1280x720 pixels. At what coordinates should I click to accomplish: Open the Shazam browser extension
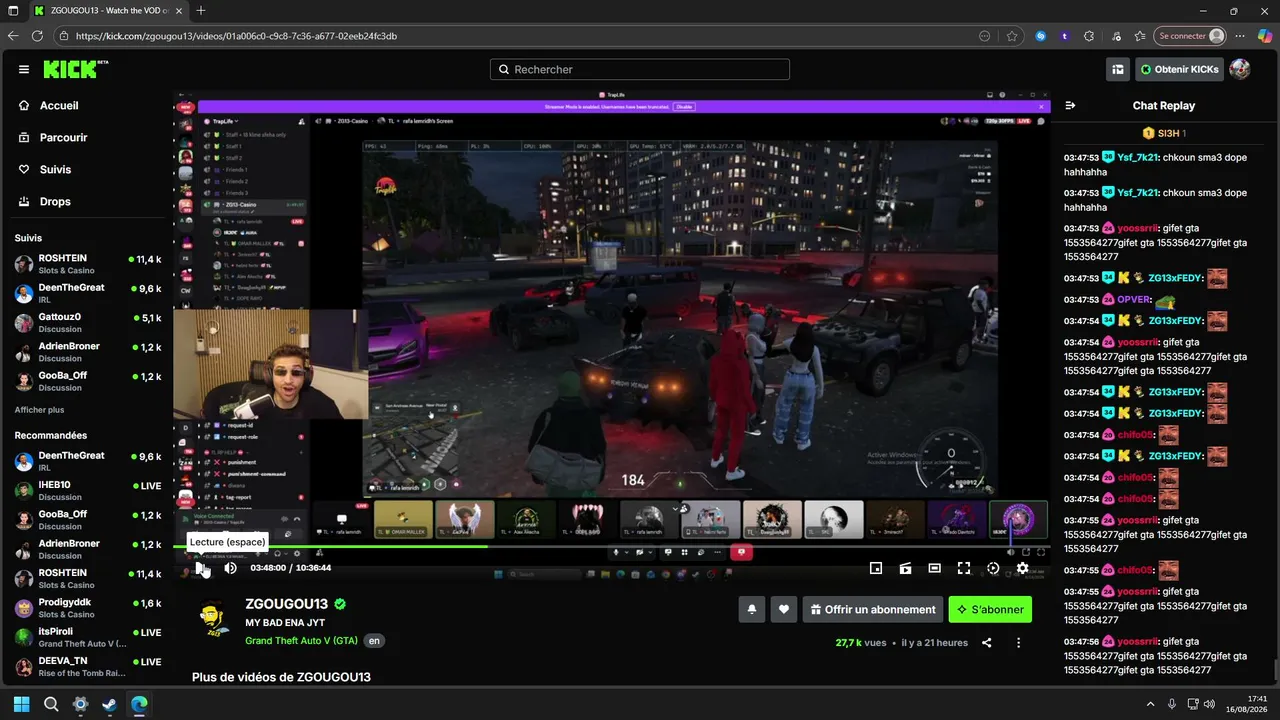(1041, 36)
